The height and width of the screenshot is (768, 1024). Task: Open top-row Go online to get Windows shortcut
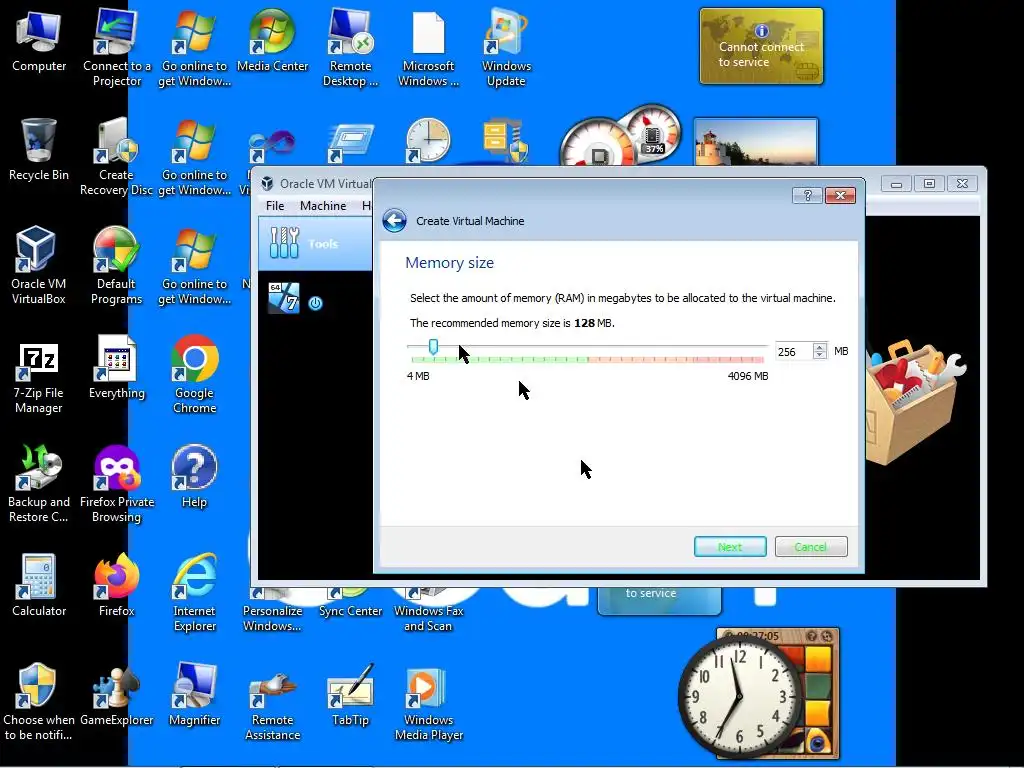[x=194, y=46]
